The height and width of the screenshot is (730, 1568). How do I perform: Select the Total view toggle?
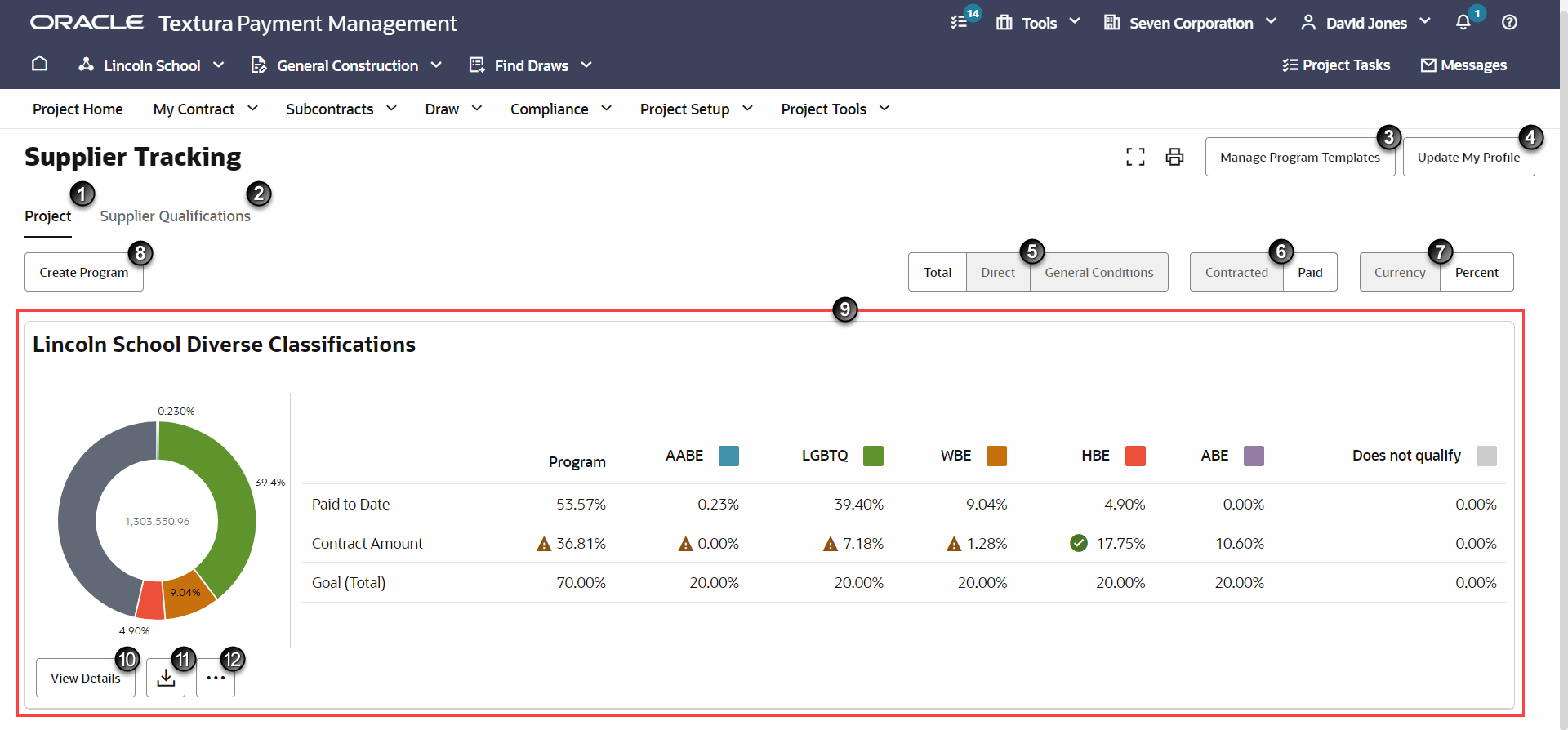coord(938,272)
